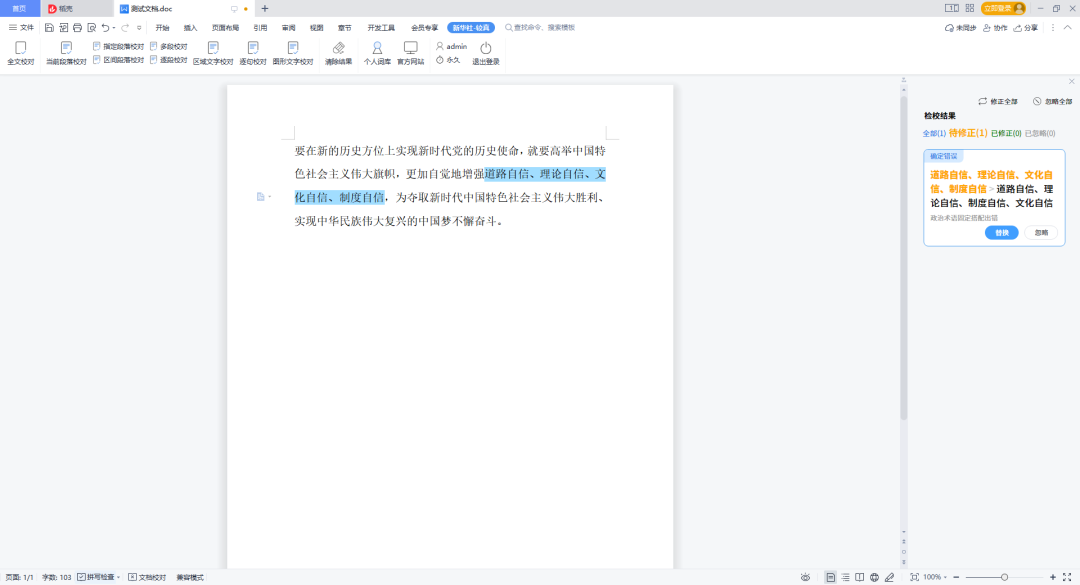This screenshot has height=585, width=1080.
Task: Click zoom out minus button
Action: click(x=956, y=577)
